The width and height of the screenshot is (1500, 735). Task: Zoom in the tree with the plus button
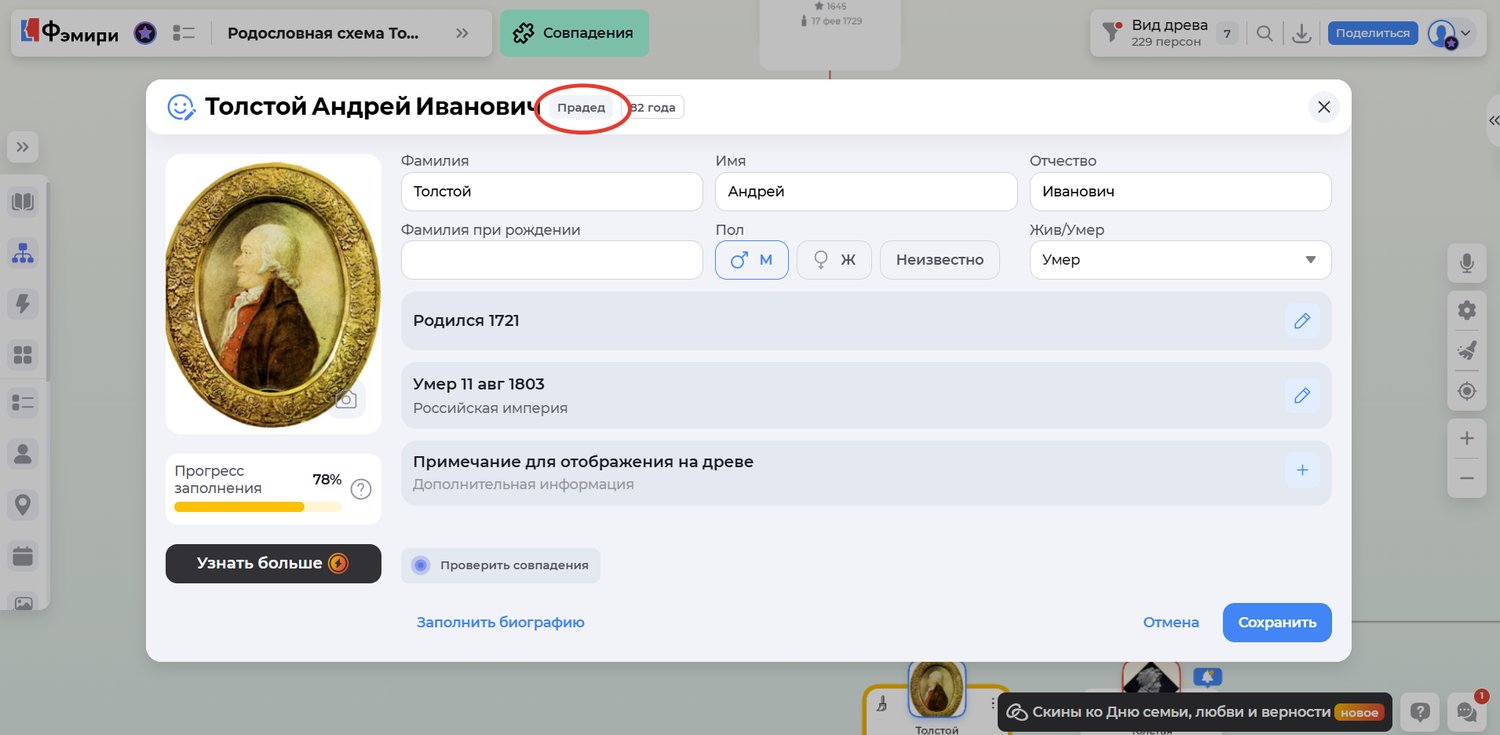(x=1467, y=438)
